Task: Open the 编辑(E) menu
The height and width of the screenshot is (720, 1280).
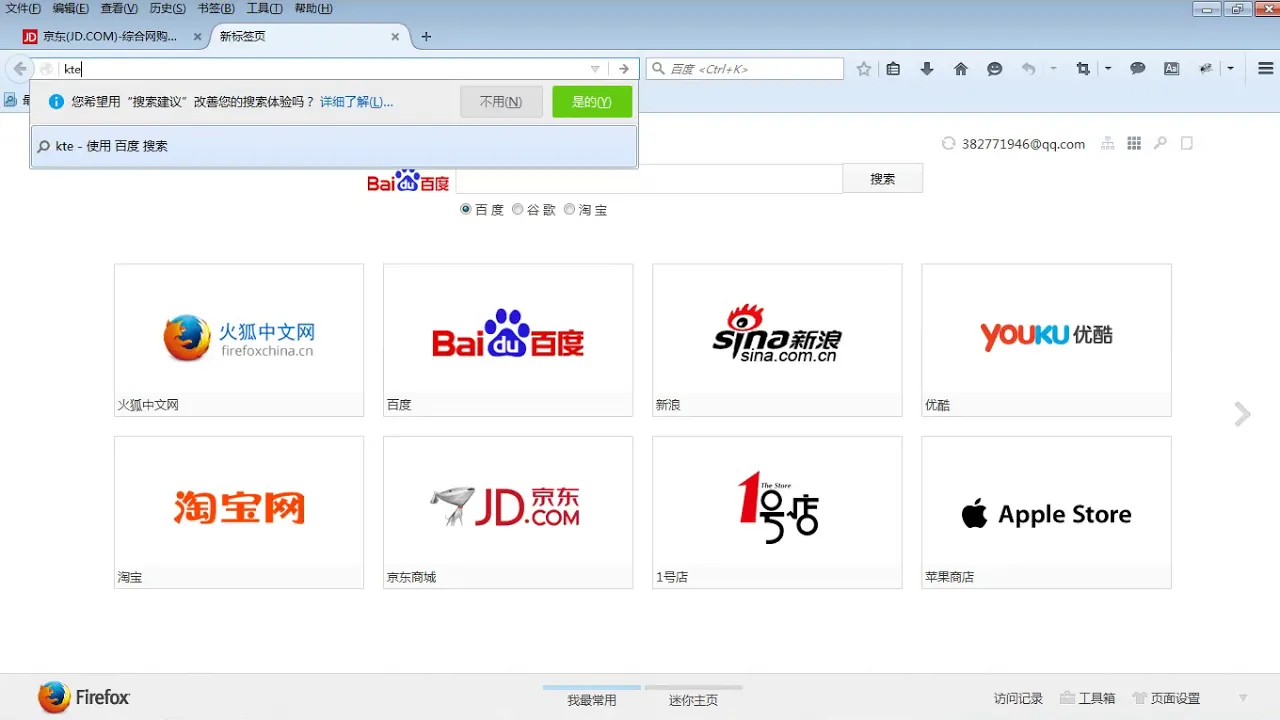Action: (71, 8)
